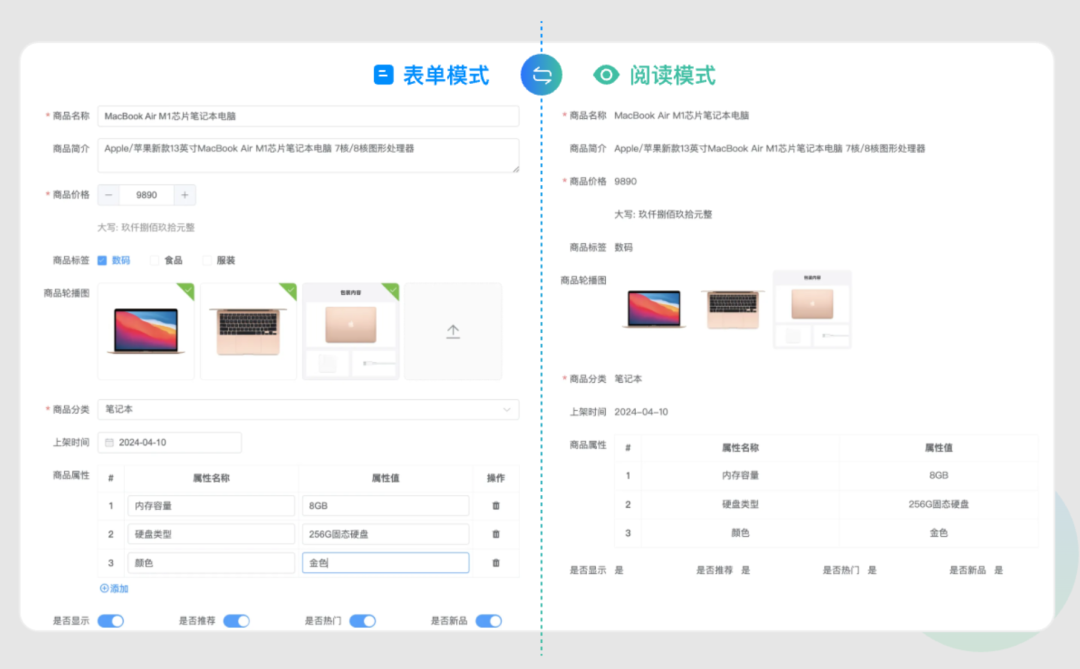Click 操作 column header
1080x669 pixels.
[496, 478]
